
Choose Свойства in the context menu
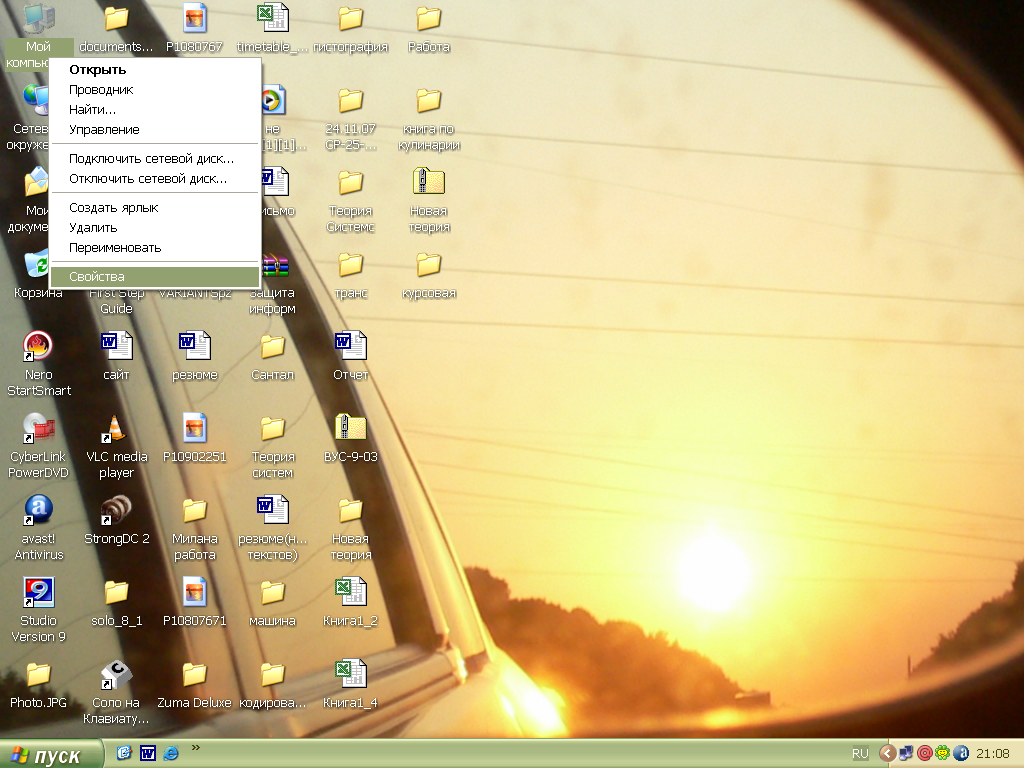[155, 276]
